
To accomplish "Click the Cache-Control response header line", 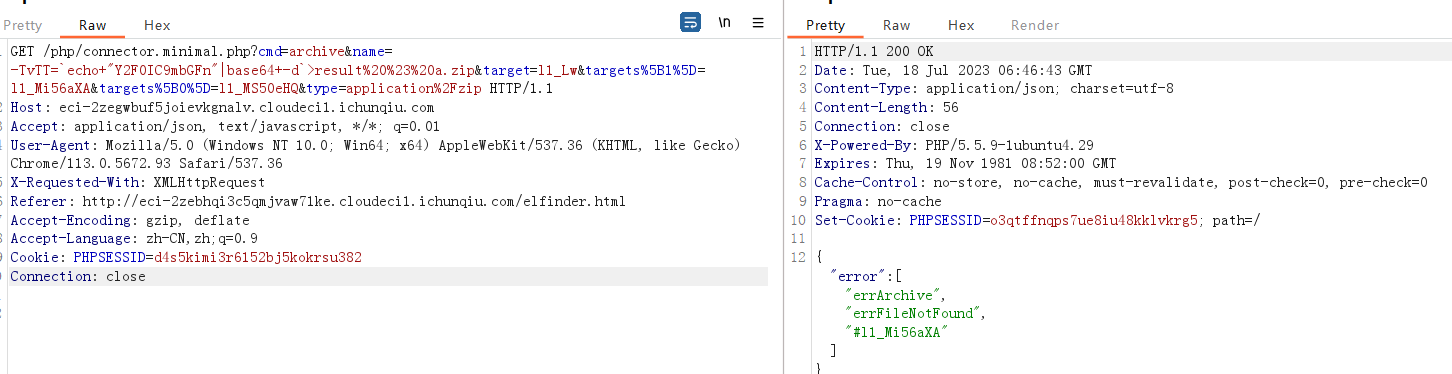I will point(1121,182).
